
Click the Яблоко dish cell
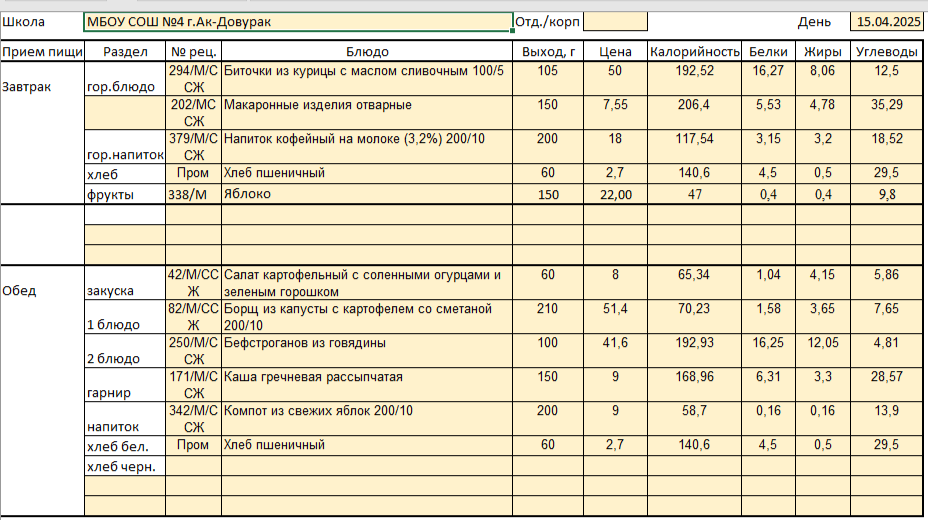click(x=367, y=194)
